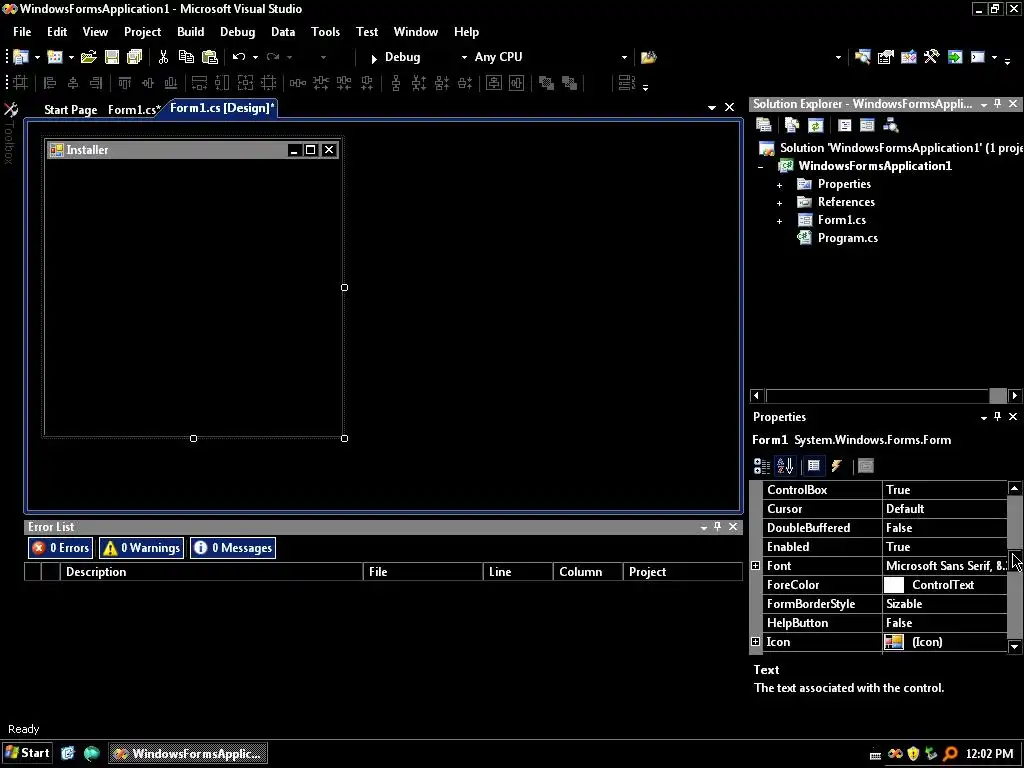Click the Paste clipboard icon

pyautogui.click(x=210, y=57)
